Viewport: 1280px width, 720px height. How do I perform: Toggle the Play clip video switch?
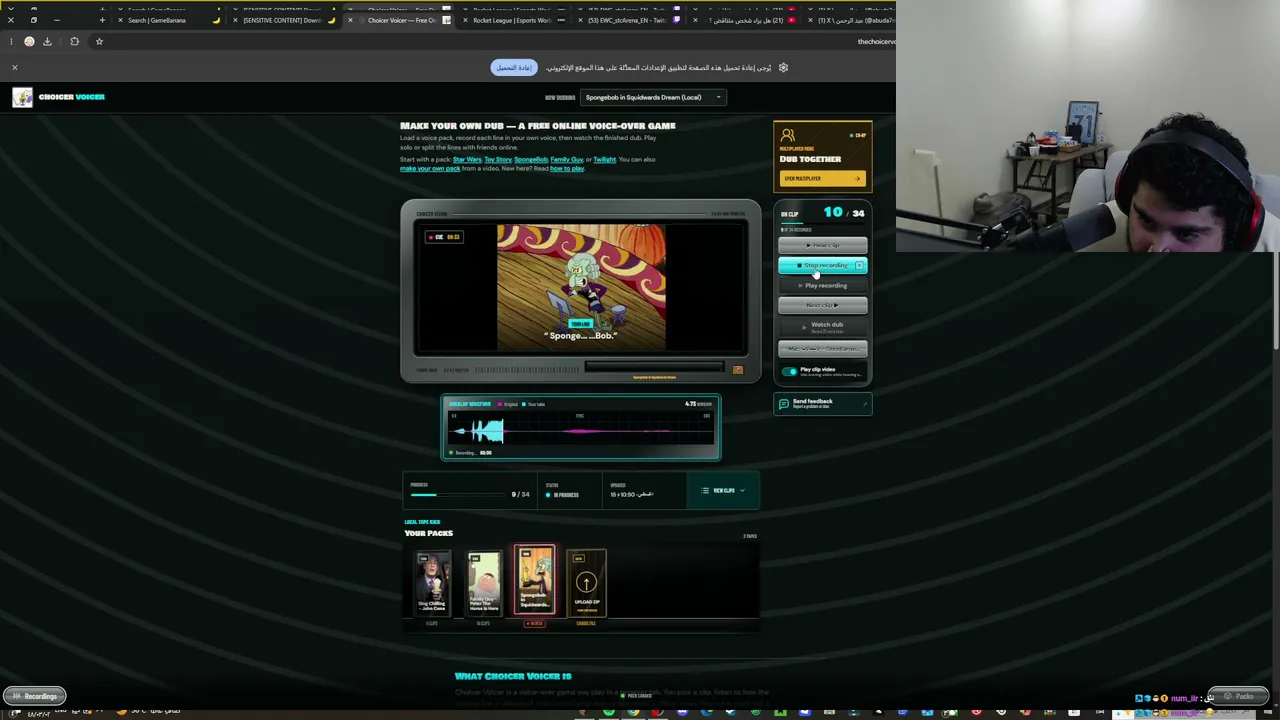point(789,371)
